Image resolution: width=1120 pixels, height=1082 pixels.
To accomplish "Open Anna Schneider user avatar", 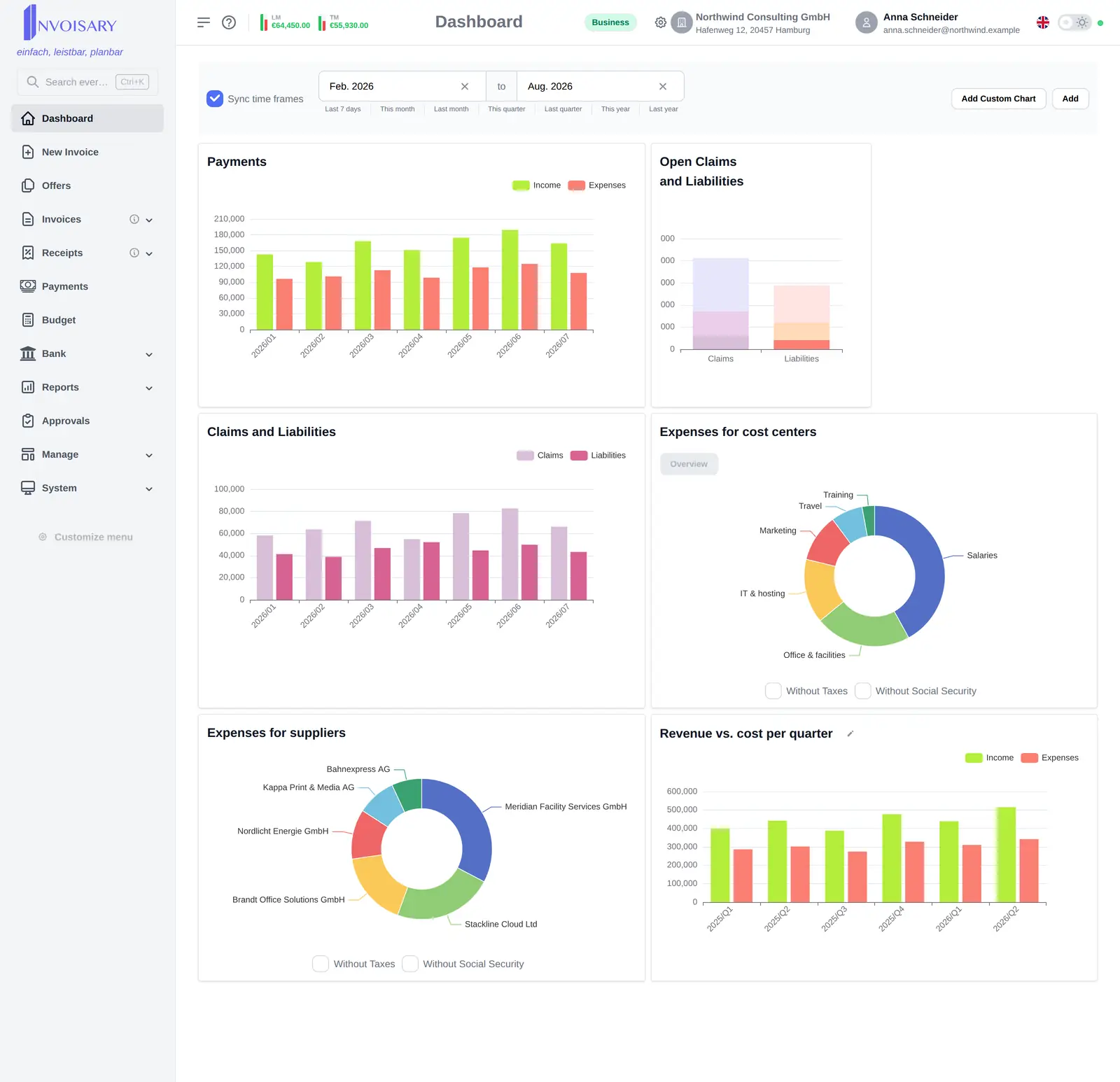I will 867,22.
